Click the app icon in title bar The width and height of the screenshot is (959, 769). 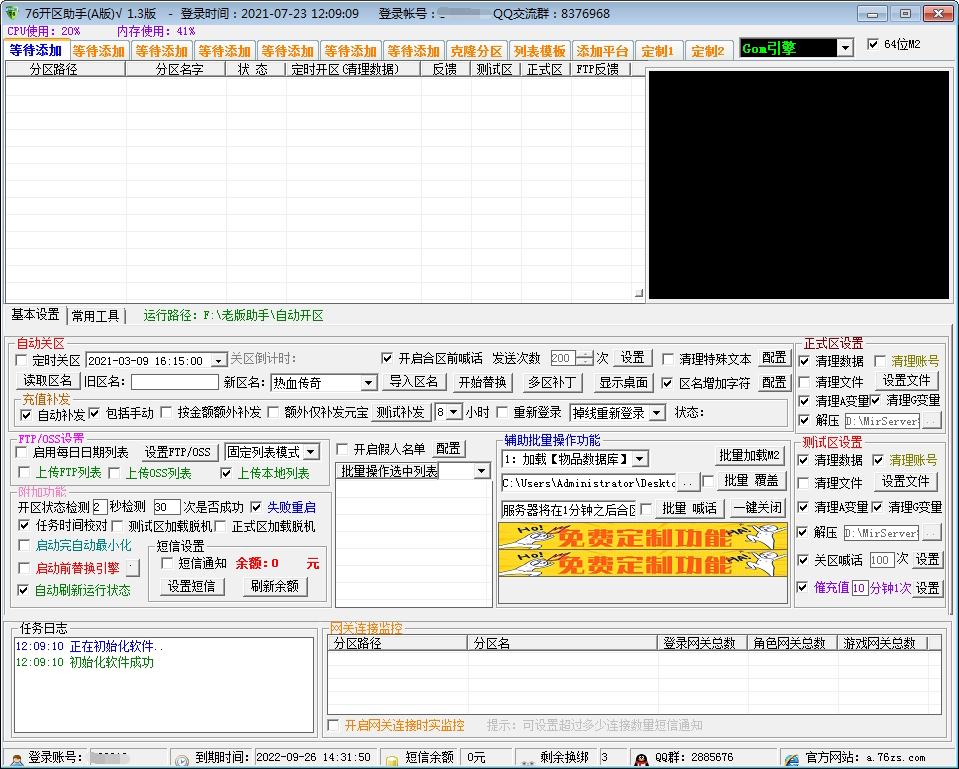click(x=12, y=13)
